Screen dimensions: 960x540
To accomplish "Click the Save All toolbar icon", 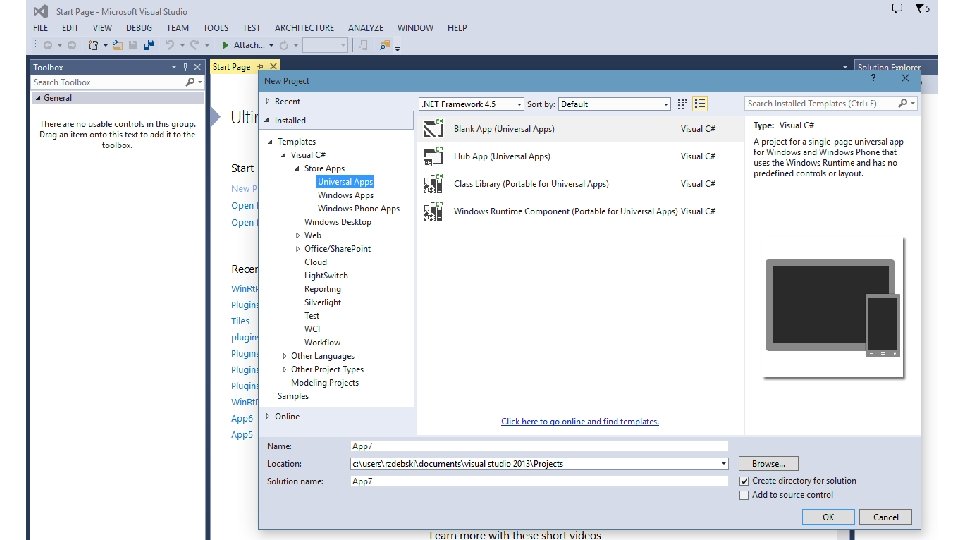I will (149, 45).
